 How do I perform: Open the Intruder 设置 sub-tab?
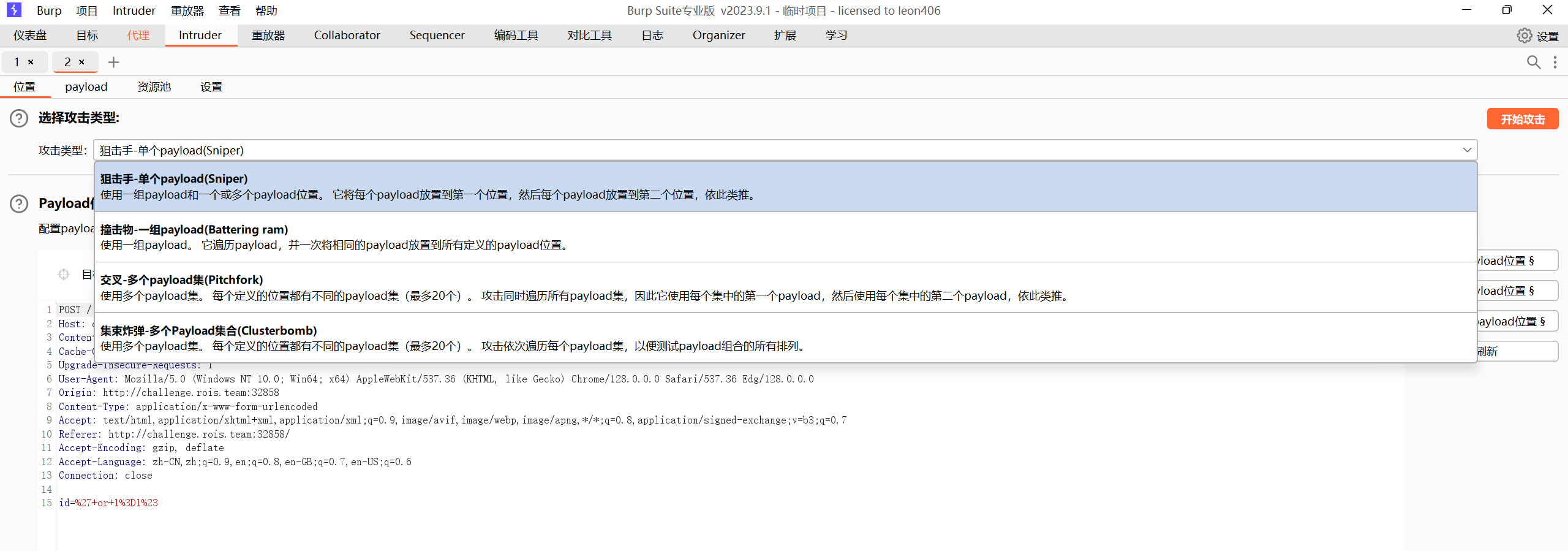(x=211, y=86)
